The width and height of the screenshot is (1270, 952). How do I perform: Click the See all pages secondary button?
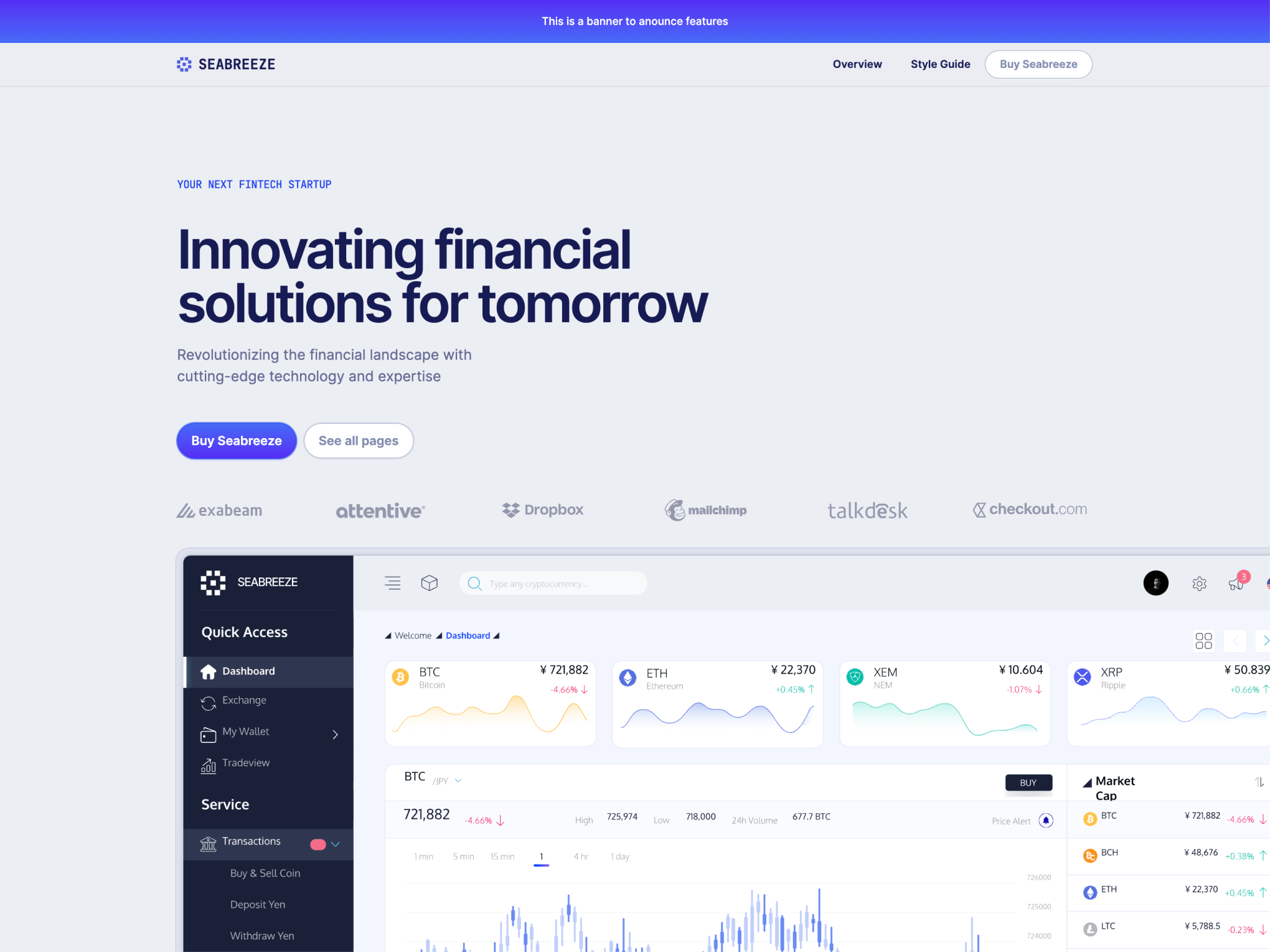tap(359, 440)
